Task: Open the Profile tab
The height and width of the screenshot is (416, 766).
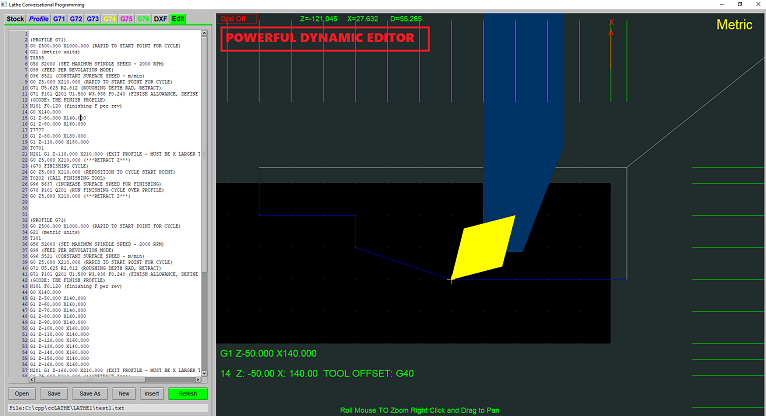Action: pyautogui.click(x=39, y=19)
